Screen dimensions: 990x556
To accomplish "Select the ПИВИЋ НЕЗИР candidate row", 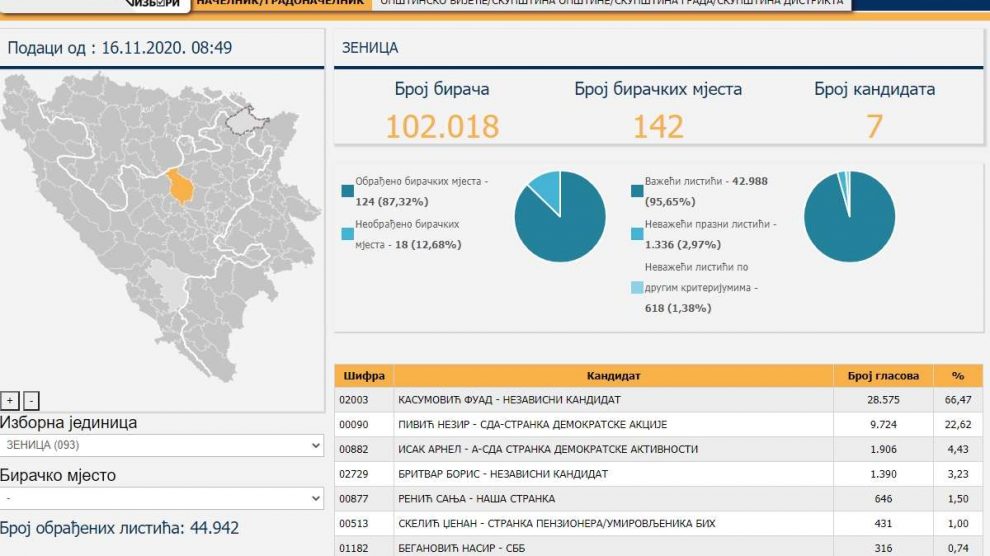I will (x=614, y=424).
